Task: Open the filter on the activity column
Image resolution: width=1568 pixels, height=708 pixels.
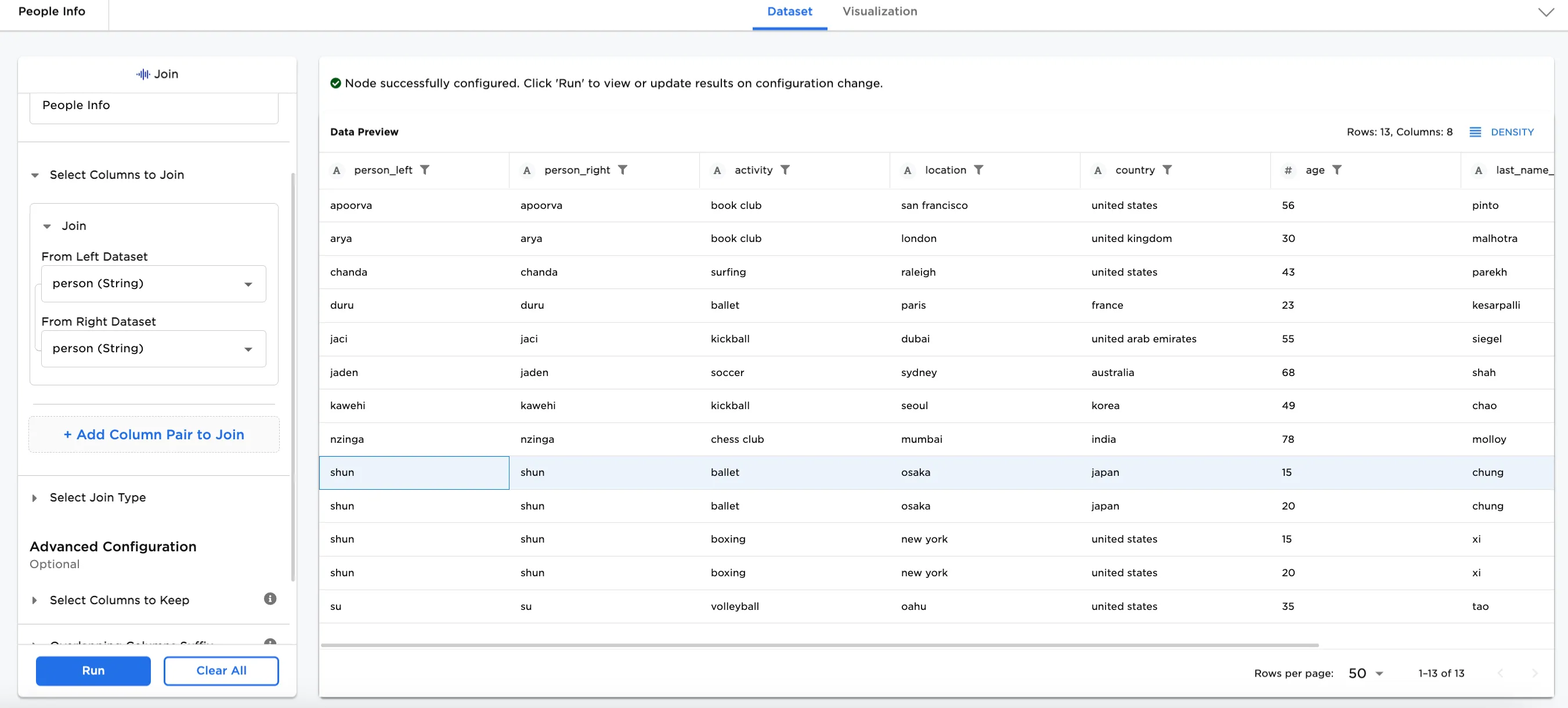Action: pyautogui.click(x=786, y=170)
